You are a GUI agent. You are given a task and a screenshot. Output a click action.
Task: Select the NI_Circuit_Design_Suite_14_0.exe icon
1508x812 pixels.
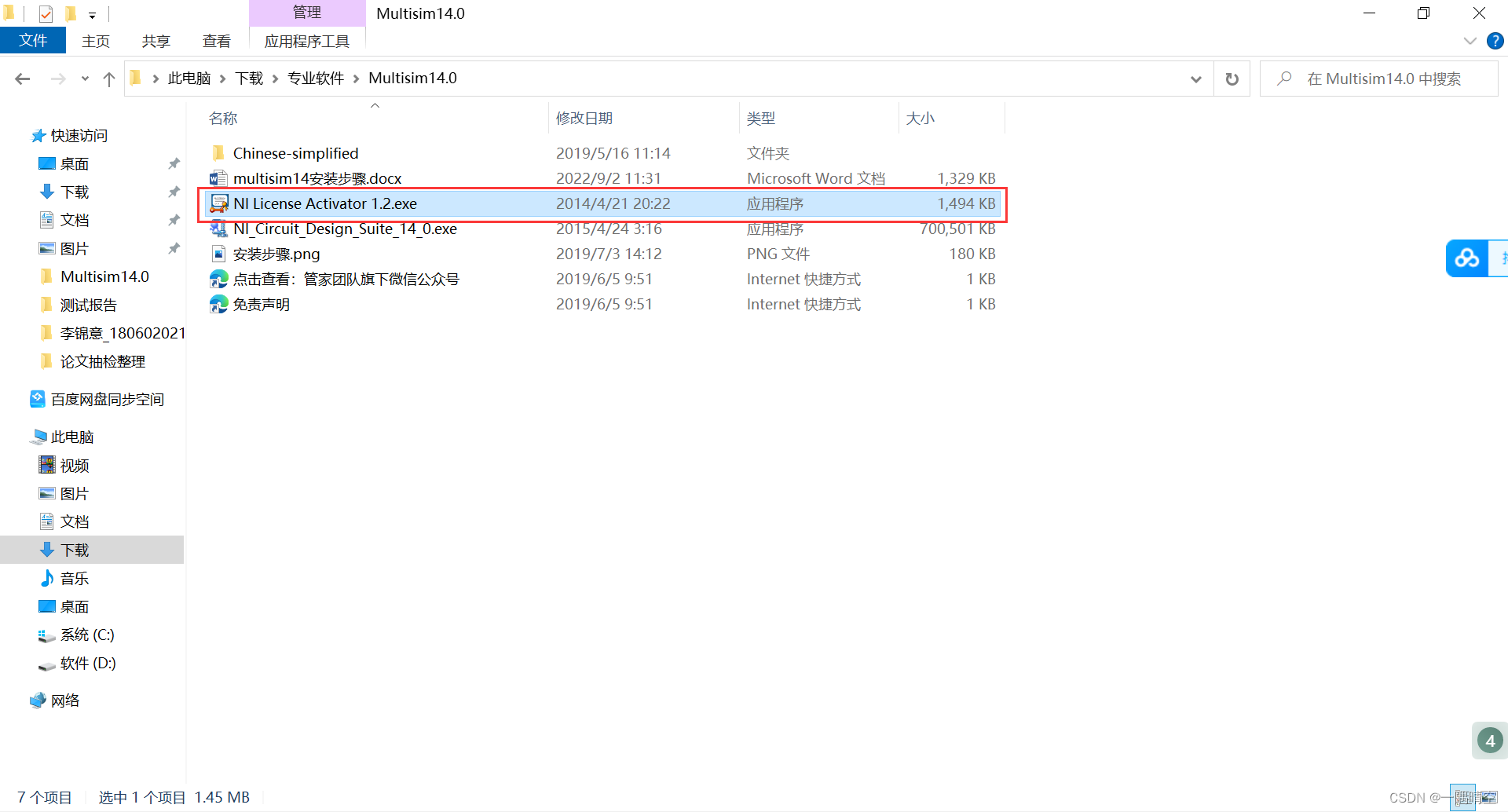(x=218, y=229)
